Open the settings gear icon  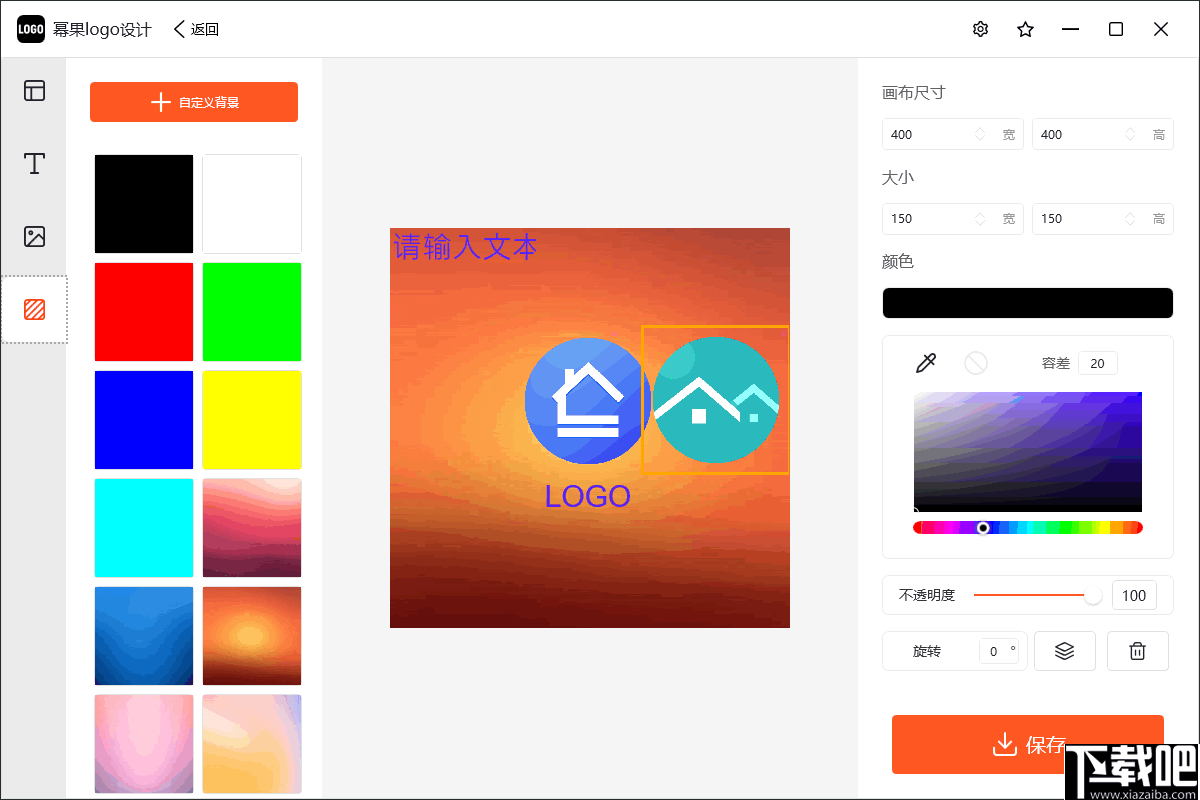(980, 29)
